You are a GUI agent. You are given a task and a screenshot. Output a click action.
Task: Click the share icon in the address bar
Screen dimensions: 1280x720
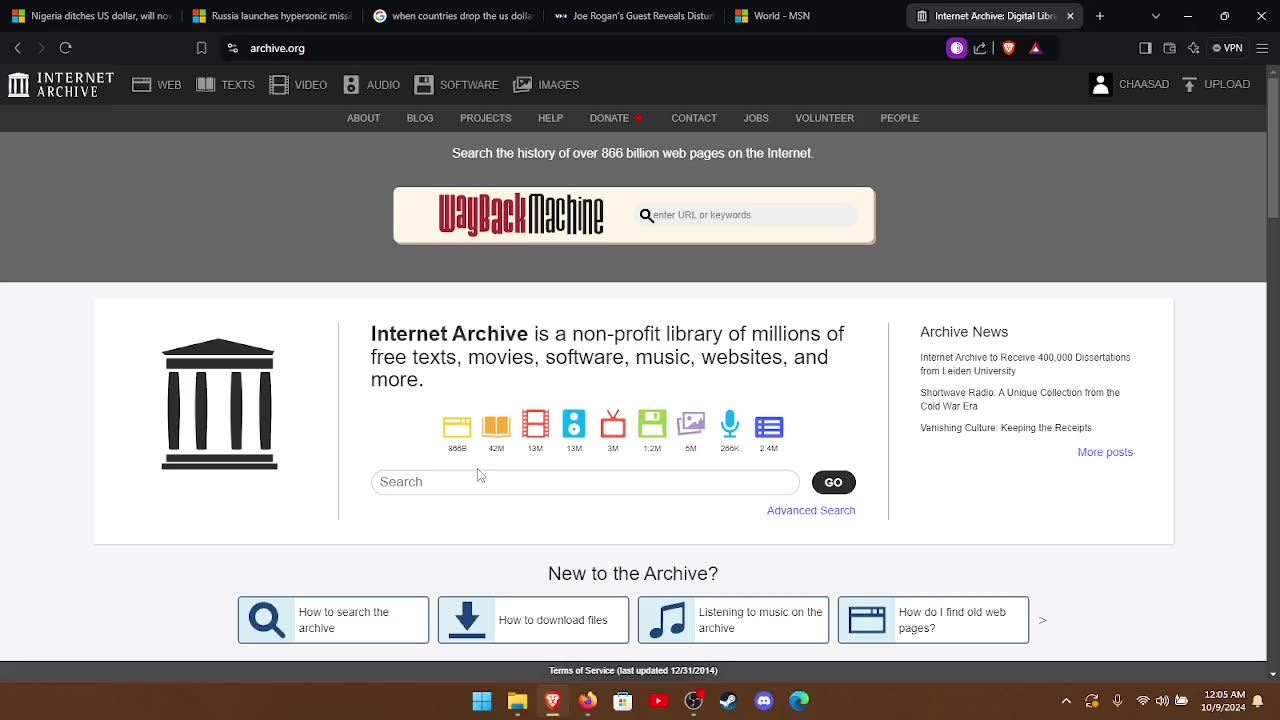(980, 48)
